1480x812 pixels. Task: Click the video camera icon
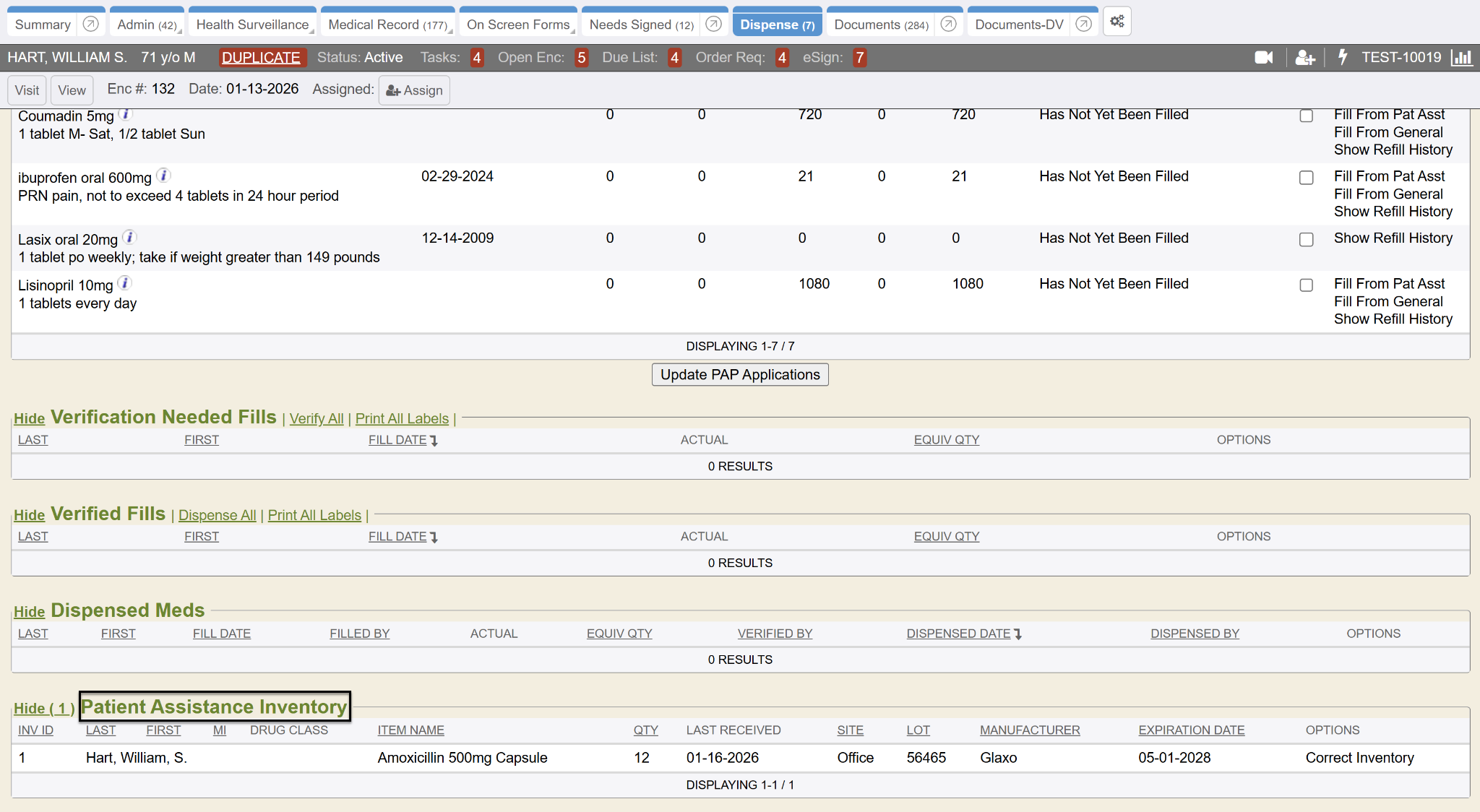[x=1263, y=58]
